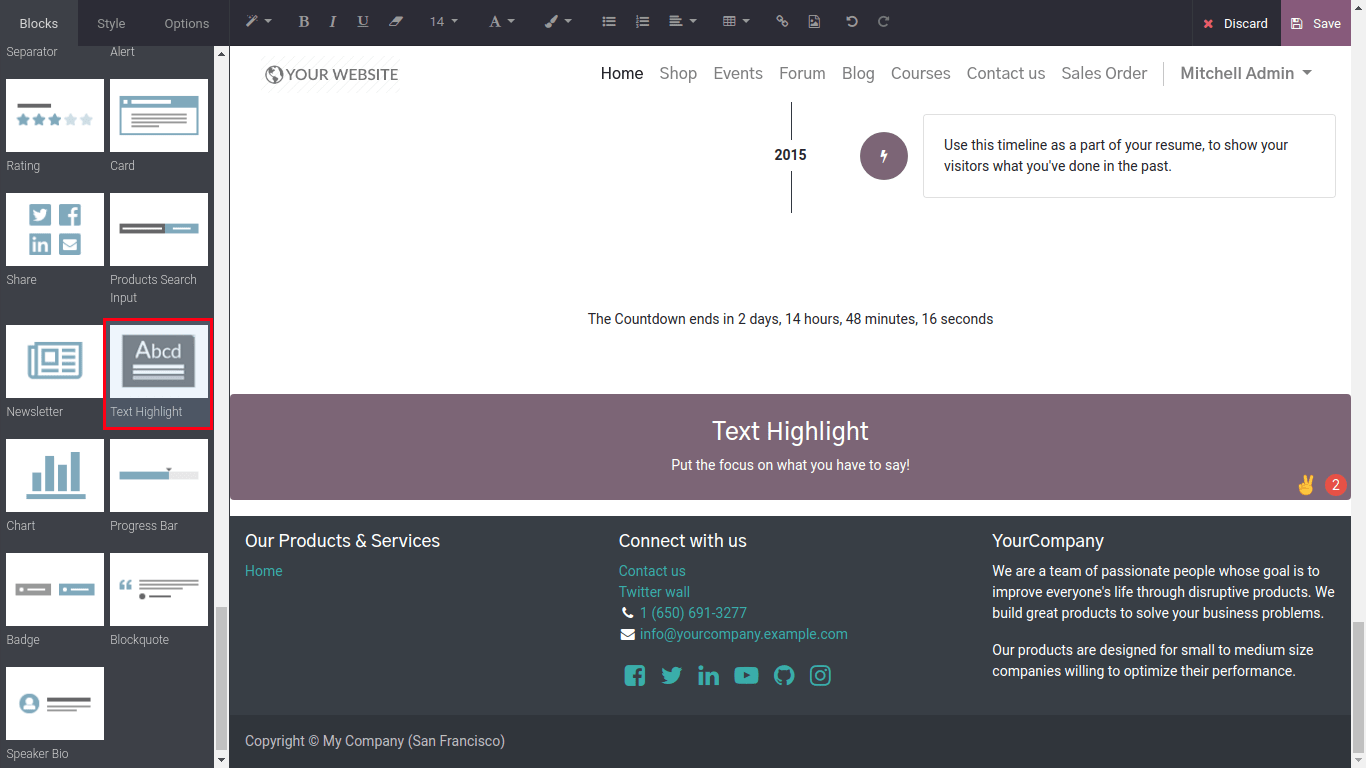Select the Blockquote block thumbnail

point(159,590)
